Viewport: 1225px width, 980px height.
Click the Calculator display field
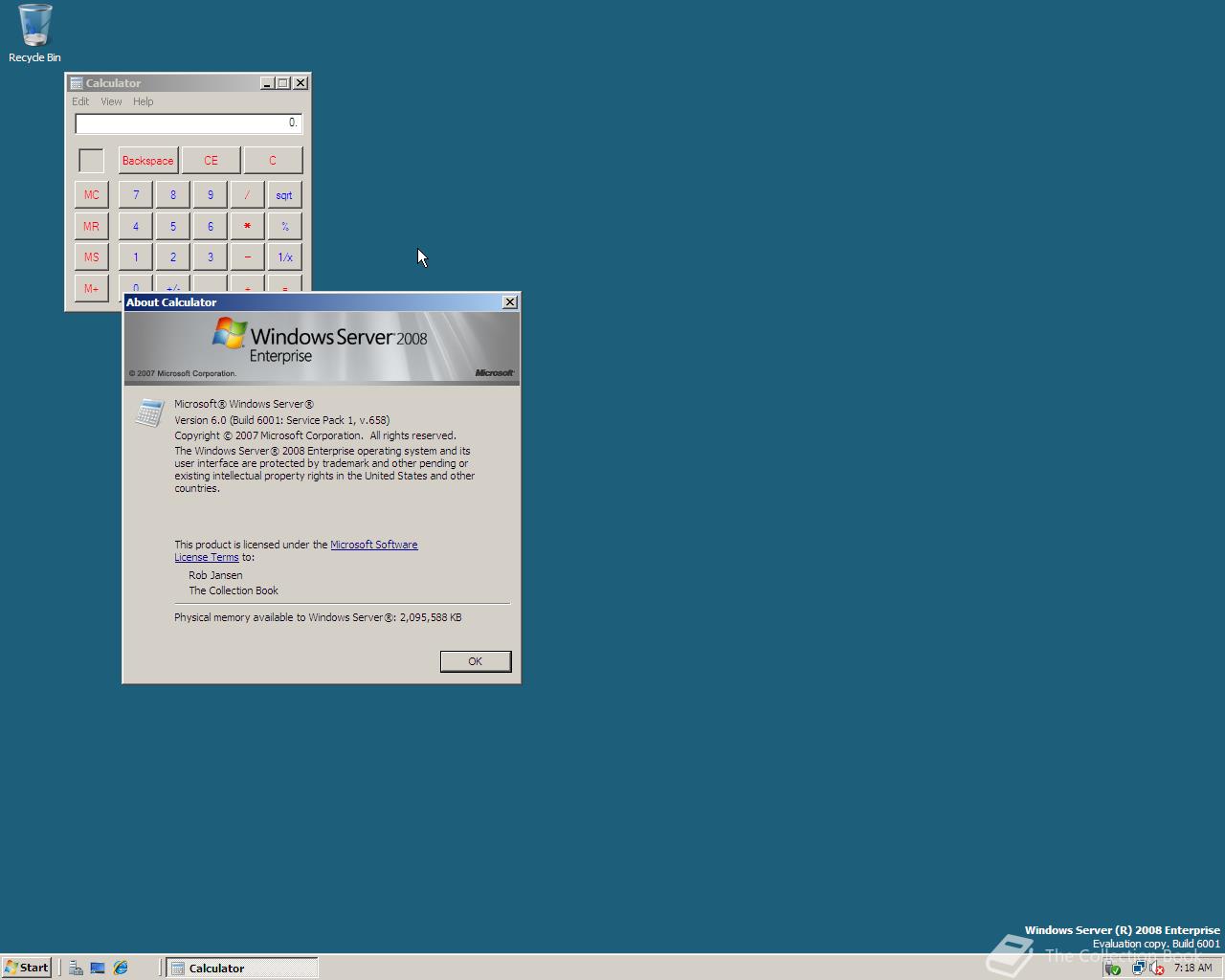(189, 123)
